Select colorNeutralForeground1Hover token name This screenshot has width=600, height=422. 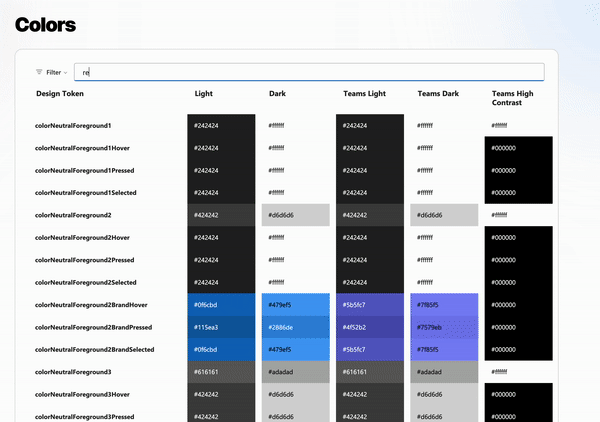coord(82,148)
